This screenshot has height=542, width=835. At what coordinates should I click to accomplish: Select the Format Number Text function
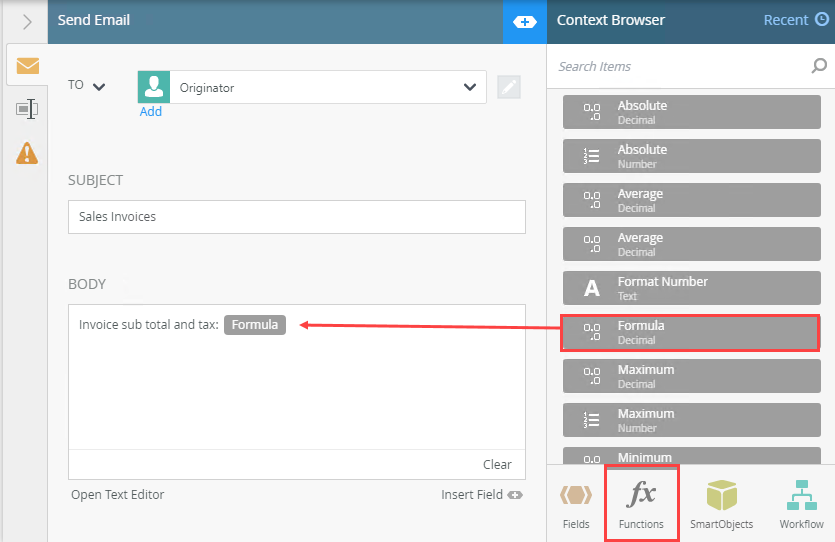pyautogui.click(x=691, y=288)
